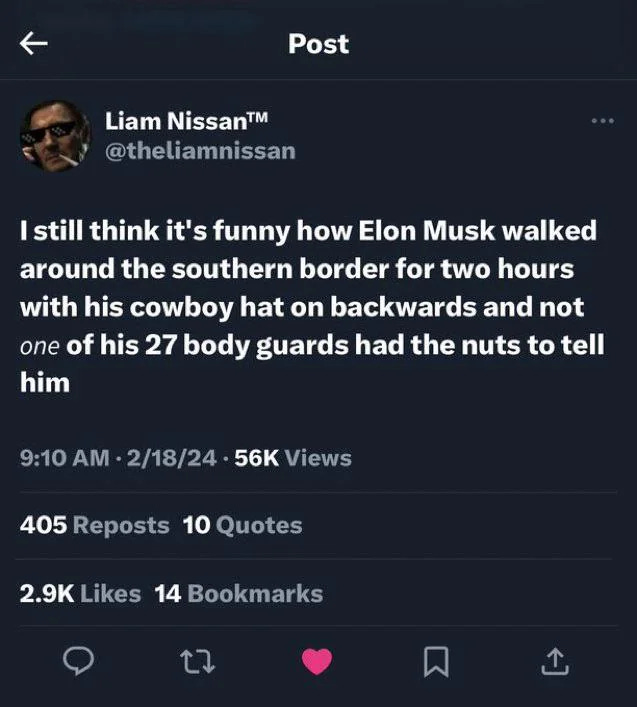
Task: View the 405 Reposts list
Action: [x=95, y=525]
